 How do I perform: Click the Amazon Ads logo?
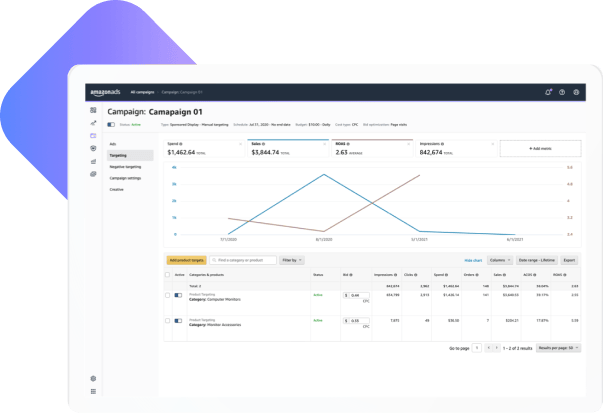pos(104,91)
